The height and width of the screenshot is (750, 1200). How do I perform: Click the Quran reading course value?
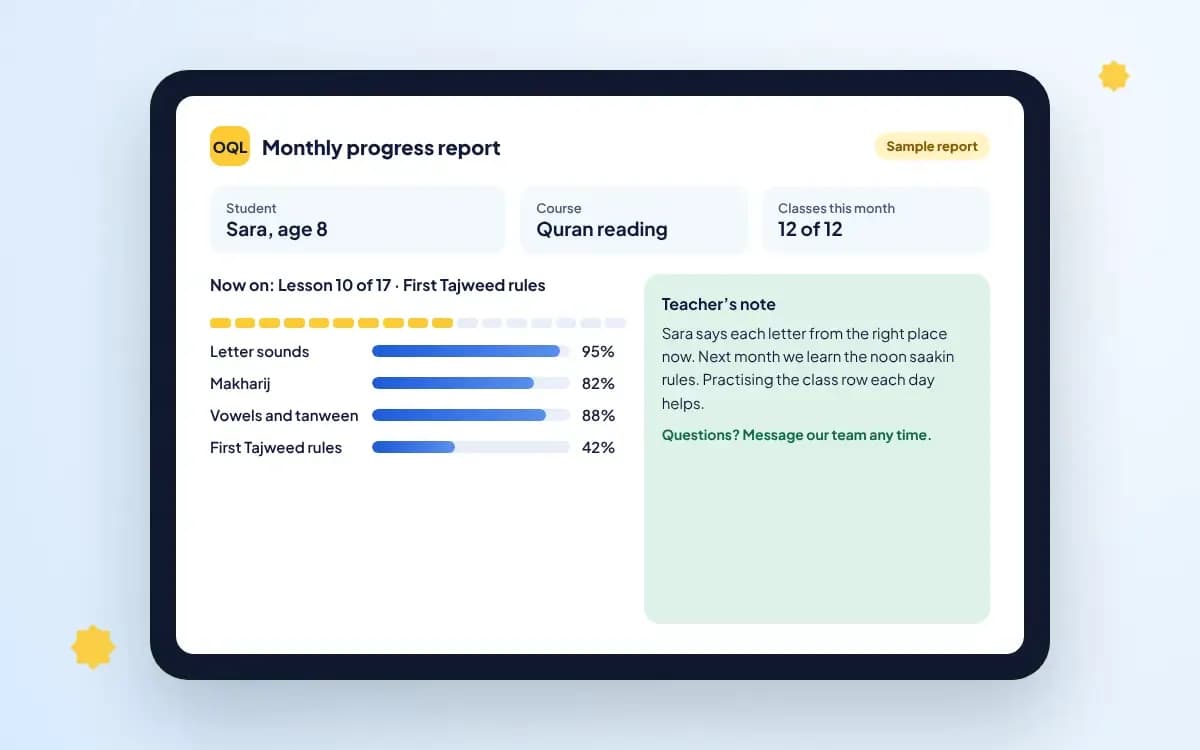click(x=602, y=230)
